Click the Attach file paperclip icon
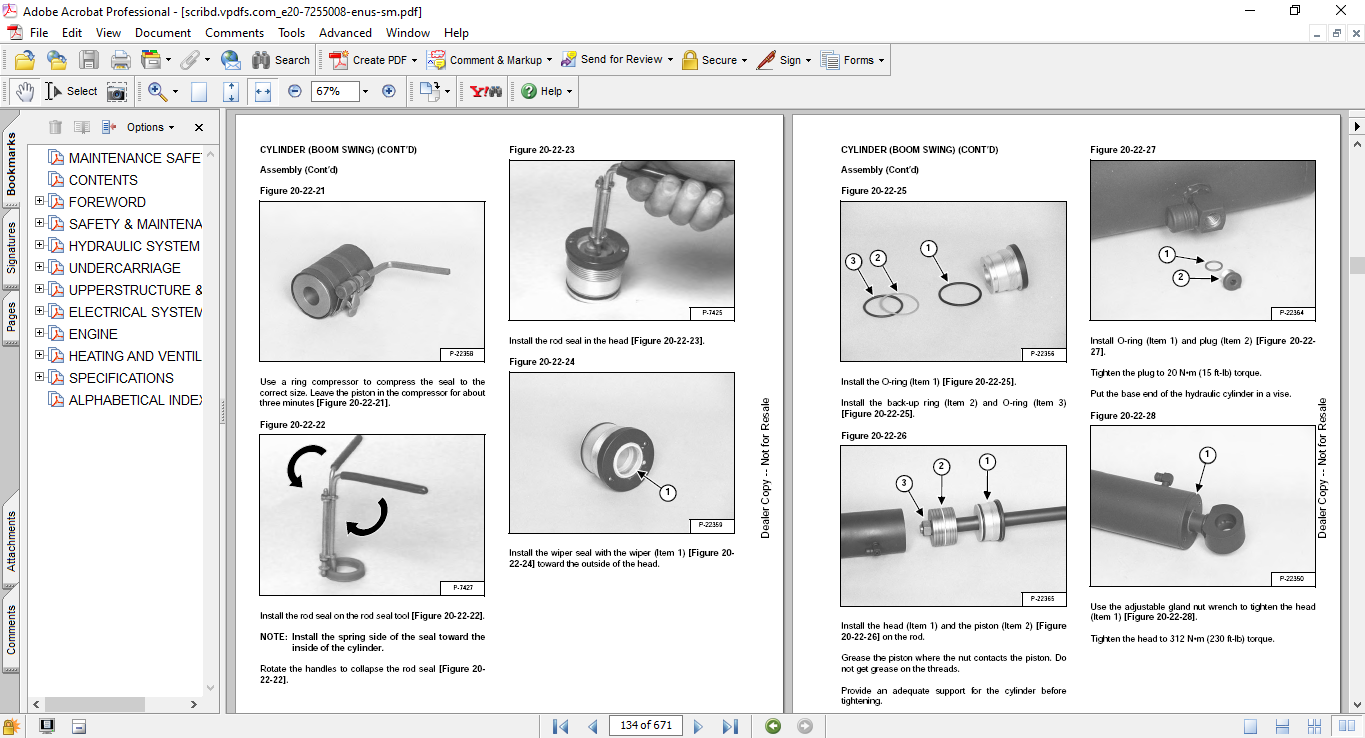 [189, 60]
